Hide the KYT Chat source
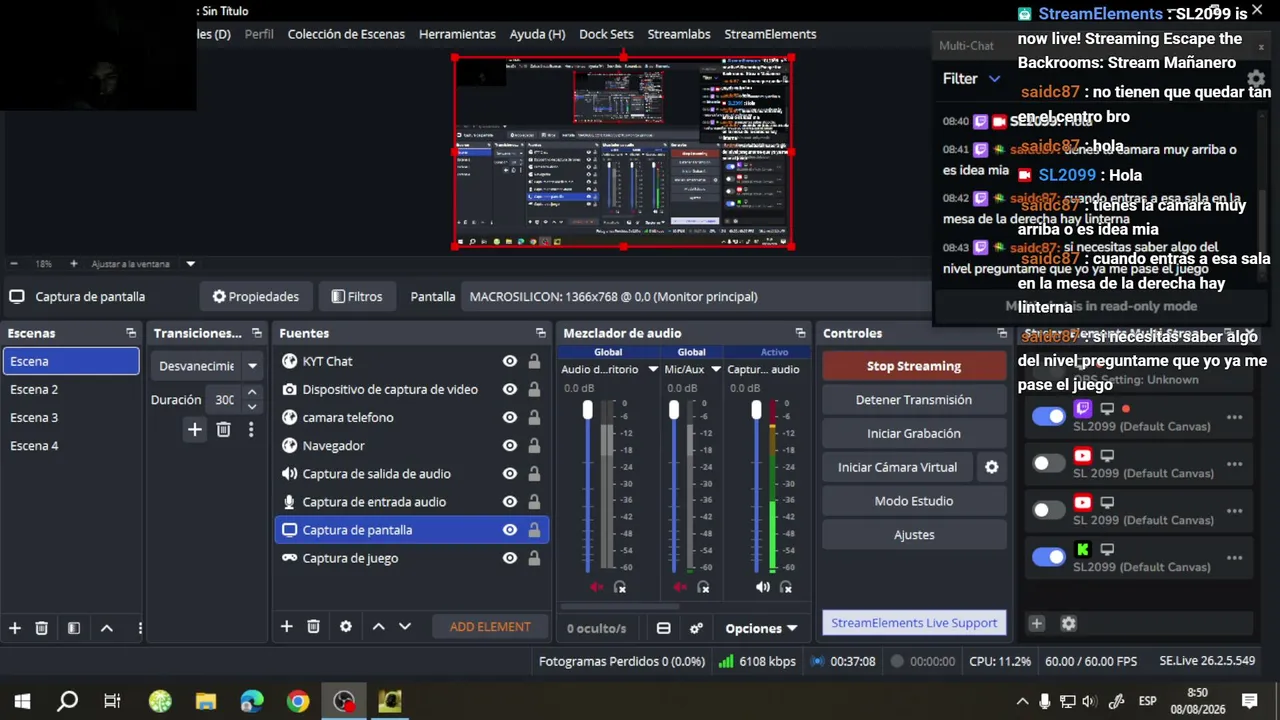 [510, 361]
